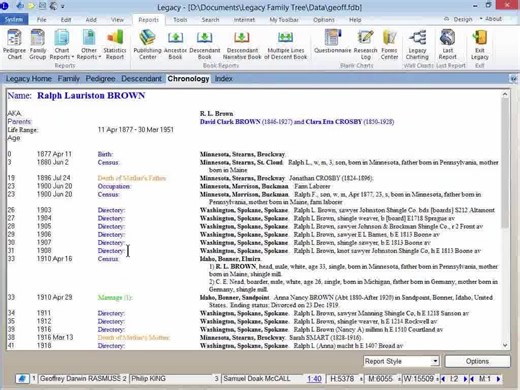Image resolution: width=520 pixels, height=390 pixels.
Task: Open the View ribbon tab
Action: [117, 20]
